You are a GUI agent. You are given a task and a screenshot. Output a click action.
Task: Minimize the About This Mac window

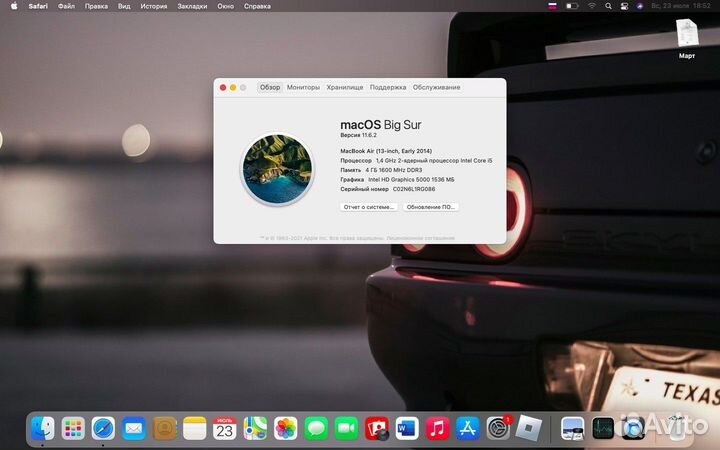233,87
